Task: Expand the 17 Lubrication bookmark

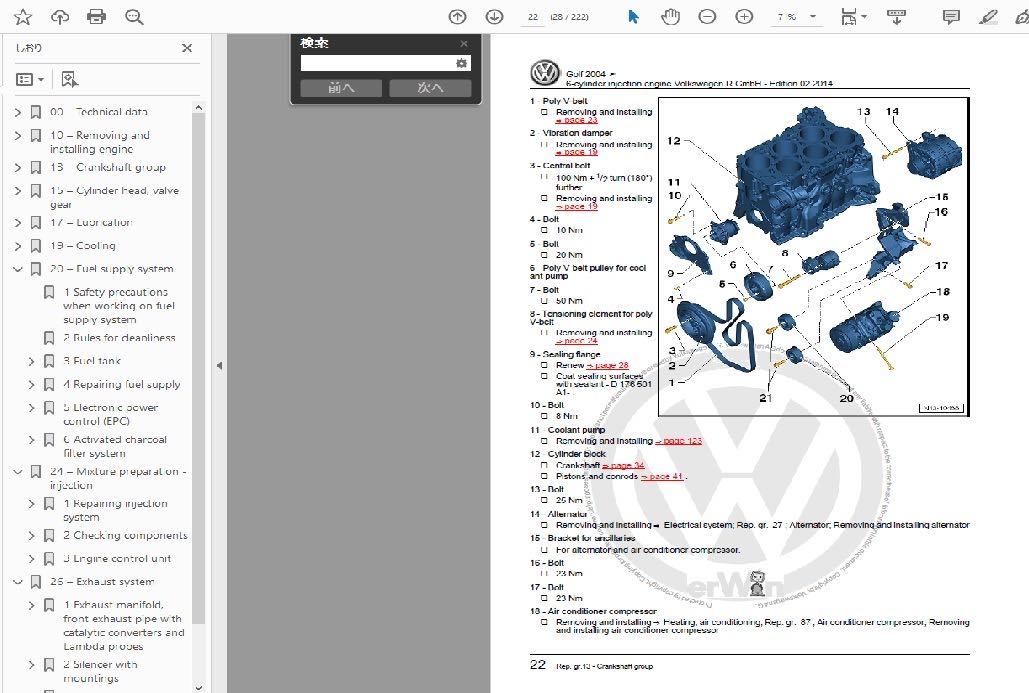Action: [18, 222]
